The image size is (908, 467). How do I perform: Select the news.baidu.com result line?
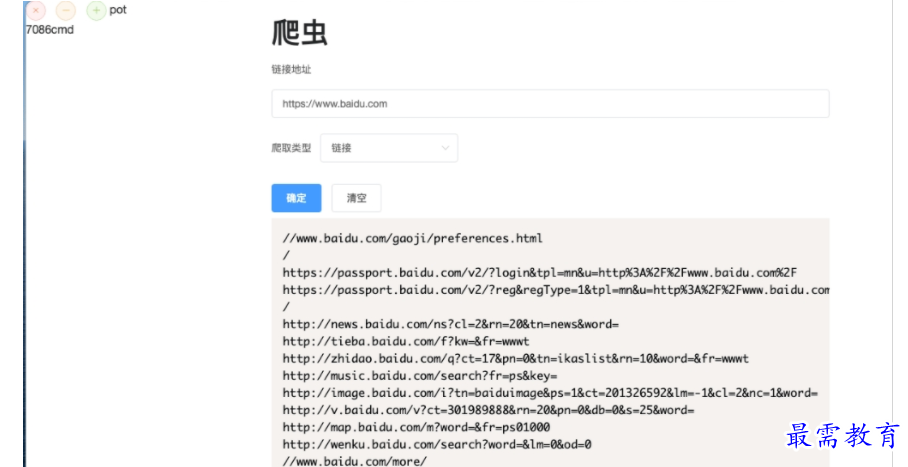click(451, 324)
